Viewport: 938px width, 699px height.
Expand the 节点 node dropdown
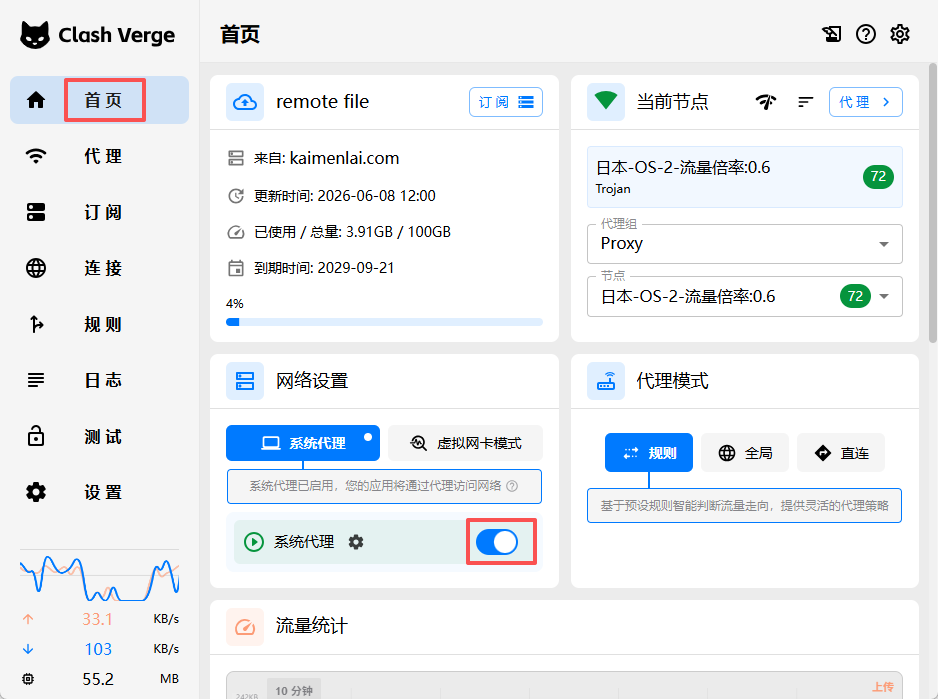click(x=745, y=296)
